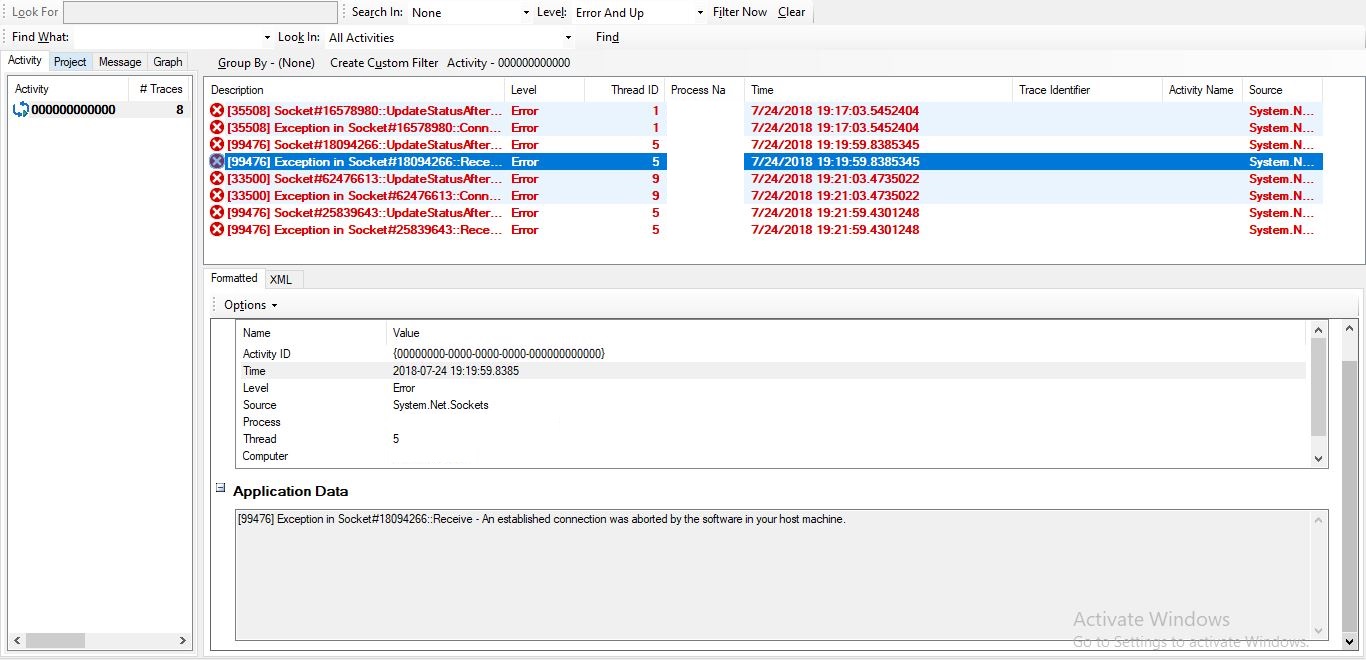Viewport: 1366px width, 660px height.
Task: Select the Level Error property row
Action: click(771, 388)
